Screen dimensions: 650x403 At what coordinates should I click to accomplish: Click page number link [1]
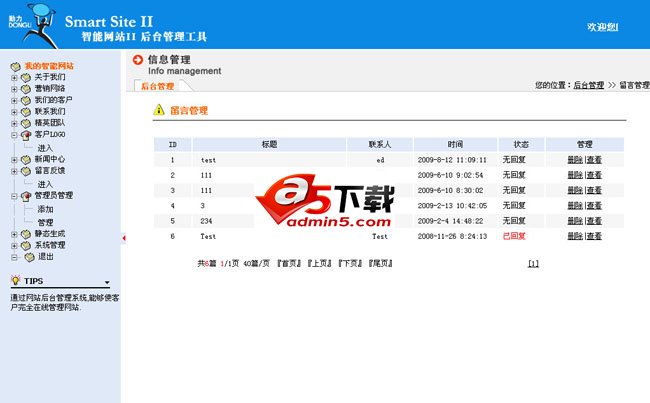click(x=533, y=264)
